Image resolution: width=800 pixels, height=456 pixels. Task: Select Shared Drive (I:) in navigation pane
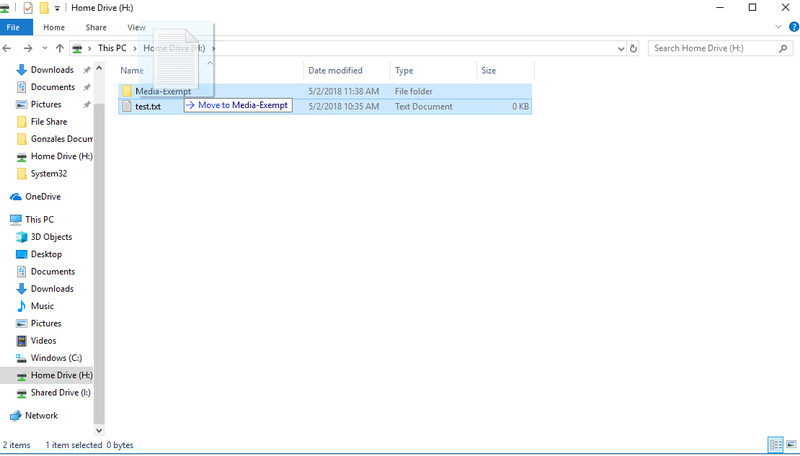(60, 393)
